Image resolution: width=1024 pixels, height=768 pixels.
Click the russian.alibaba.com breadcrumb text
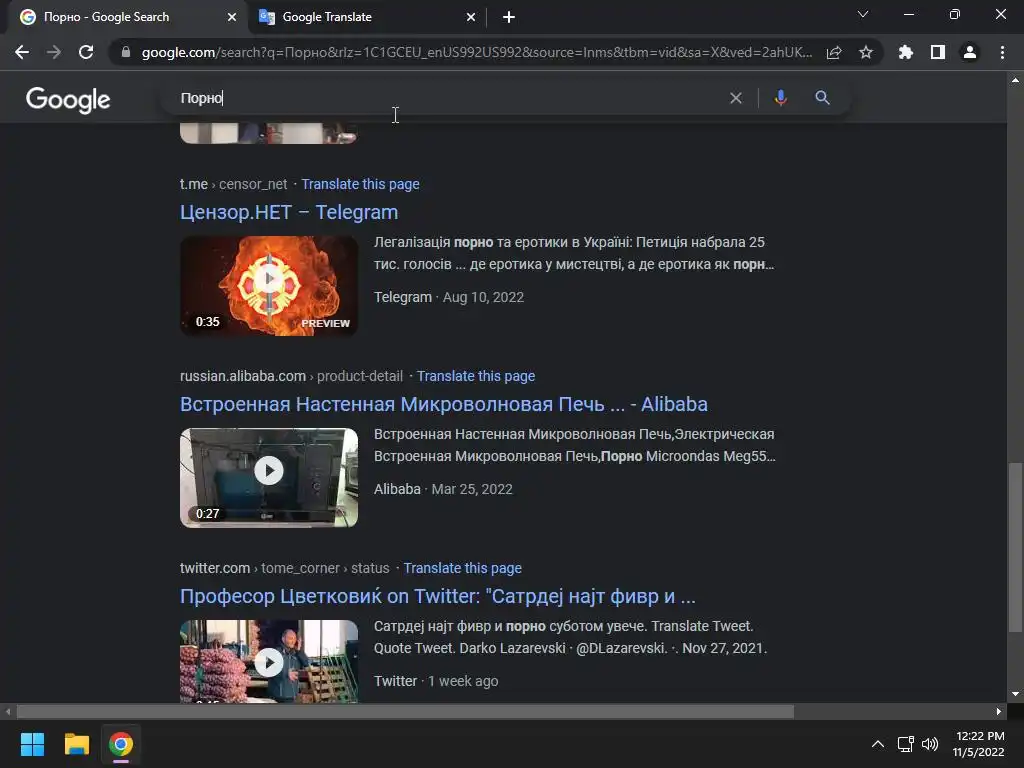[x=291, y=376]
